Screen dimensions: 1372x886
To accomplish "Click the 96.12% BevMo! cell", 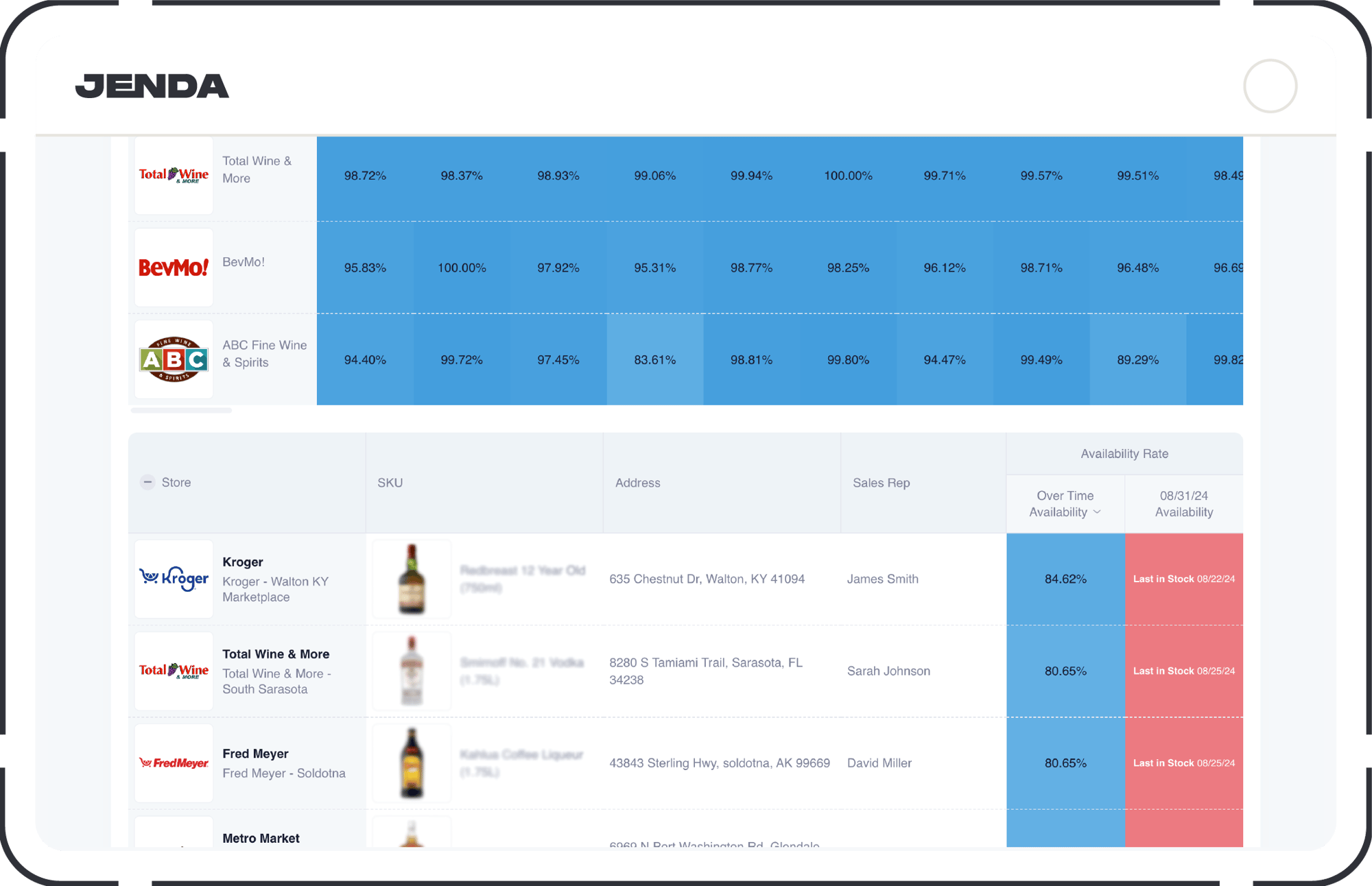I will point(945,267).
